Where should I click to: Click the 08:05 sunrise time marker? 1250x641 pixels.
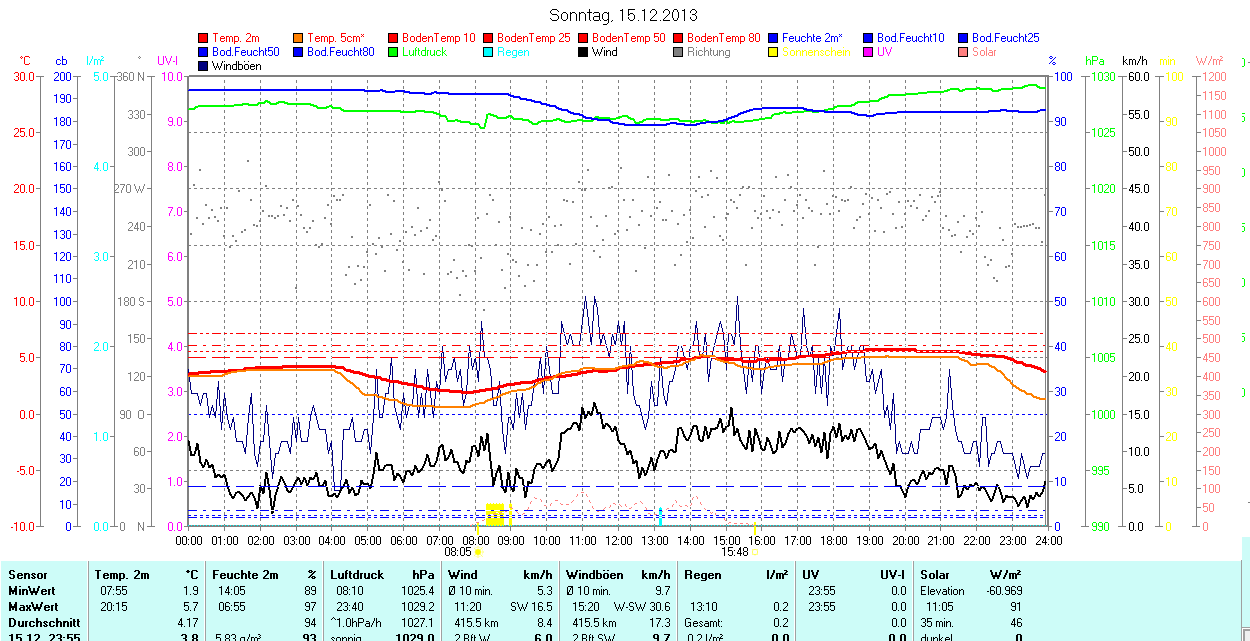[x=458, y=551]
